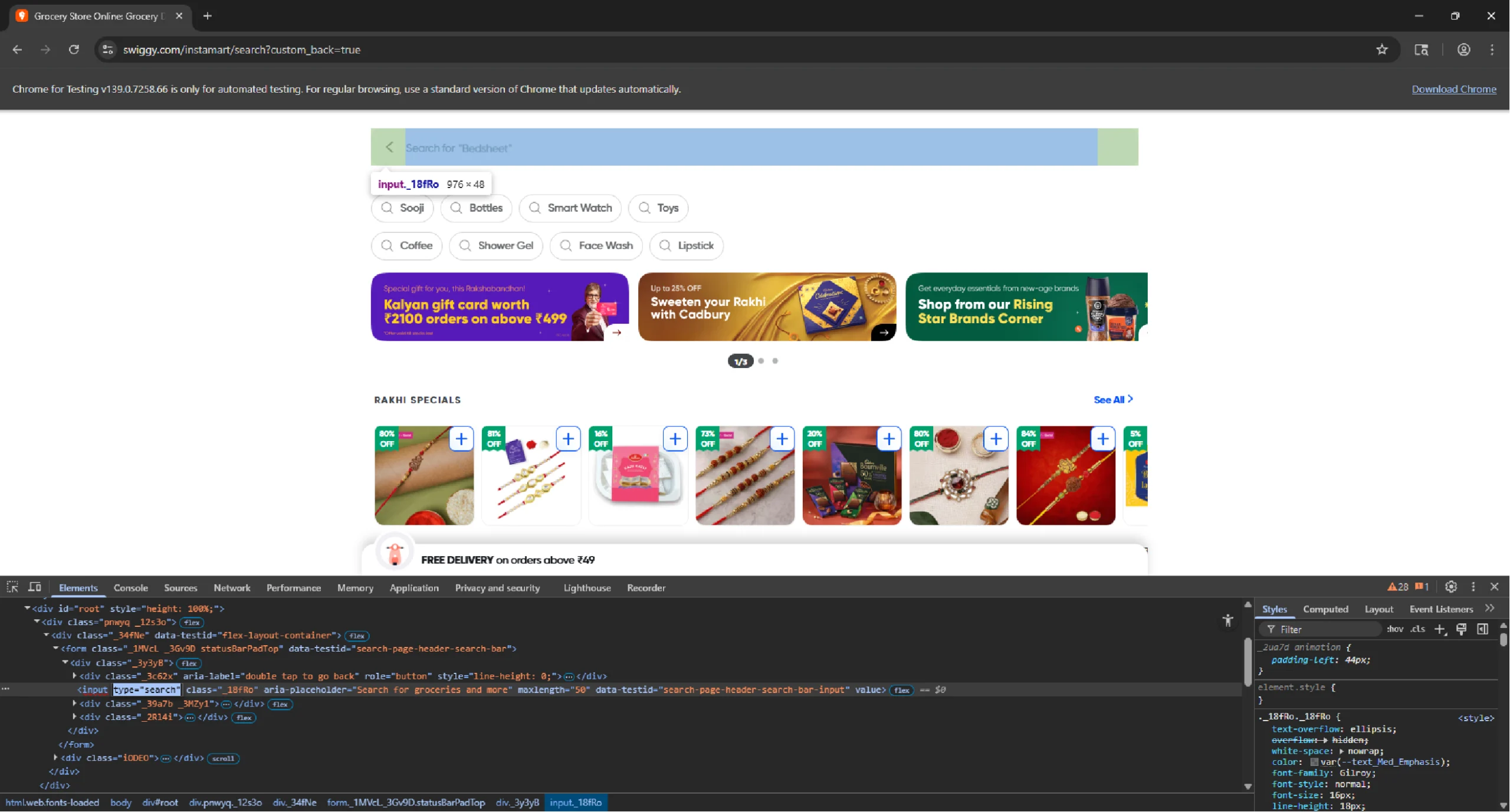Expand the div class _39a7b node

click(x=74, y=703)
